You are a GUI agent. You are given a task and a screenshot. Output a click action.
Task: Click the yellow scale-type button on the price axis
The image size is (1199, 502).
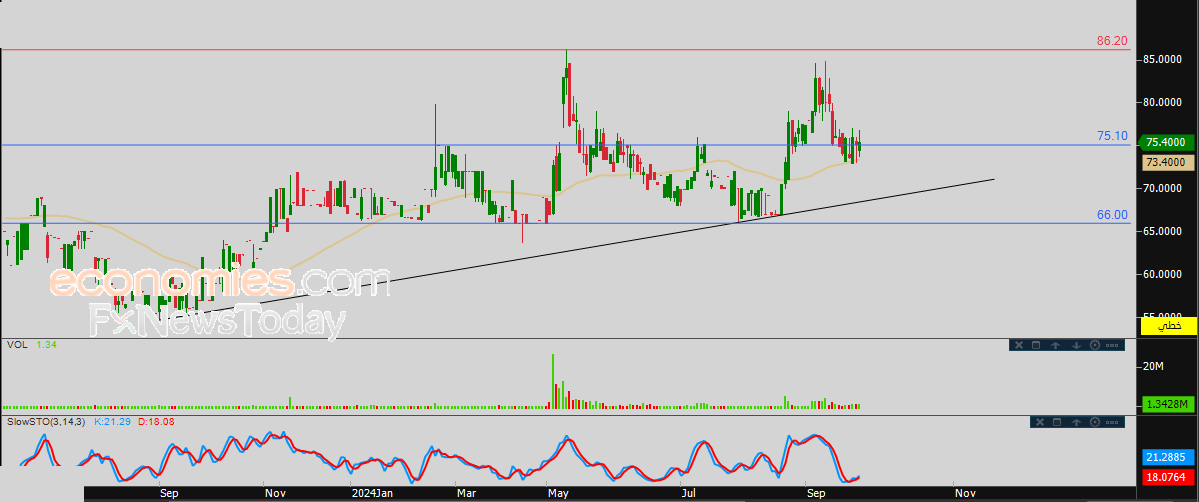(1168, 326)
